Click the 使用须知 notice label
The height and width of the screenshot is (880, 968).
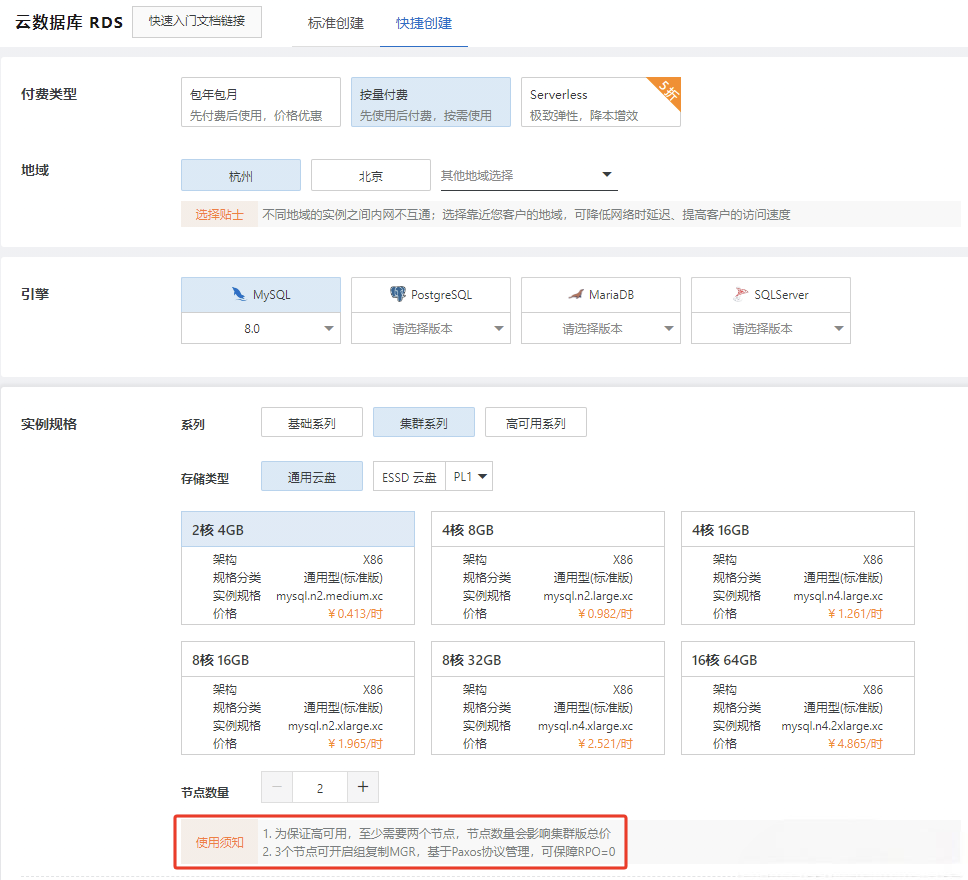pos(219,842)
